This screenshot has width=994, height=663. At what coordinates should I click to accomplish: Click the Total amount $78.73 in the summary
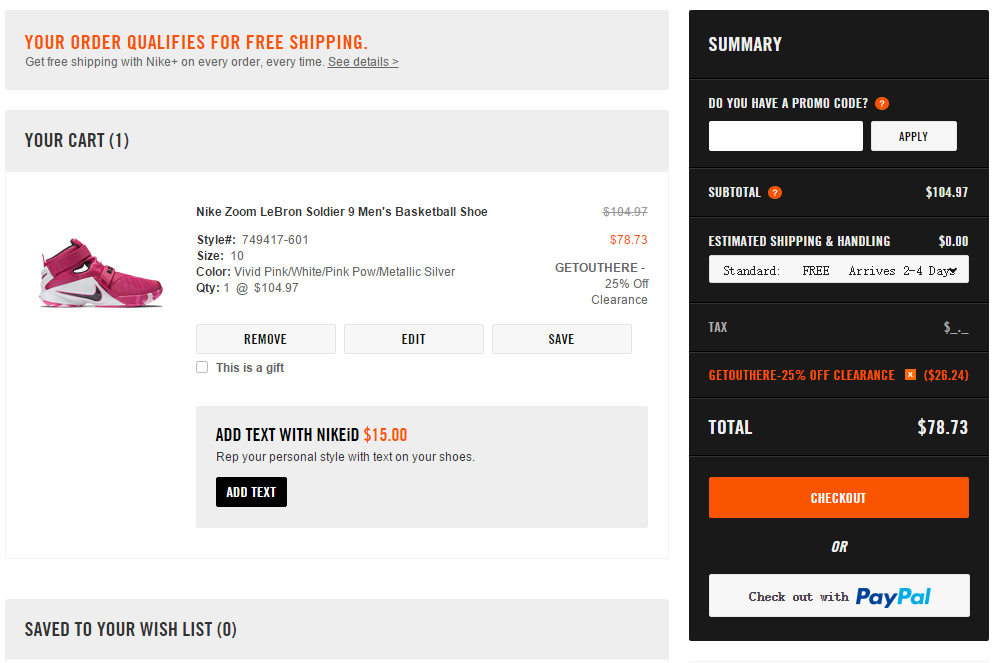click(x=943, y=427)
